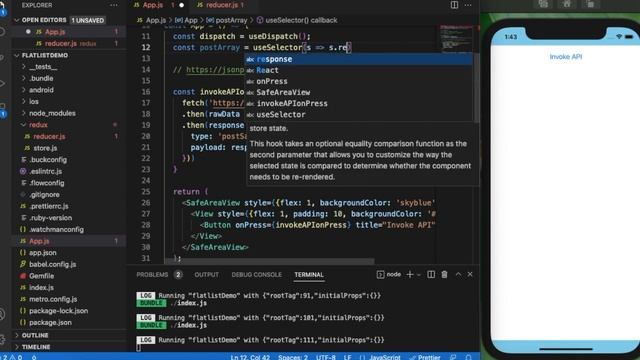Screen dimensions: 640x360
Task: Click Prettier status bar item
Action: tap(424, 357)
